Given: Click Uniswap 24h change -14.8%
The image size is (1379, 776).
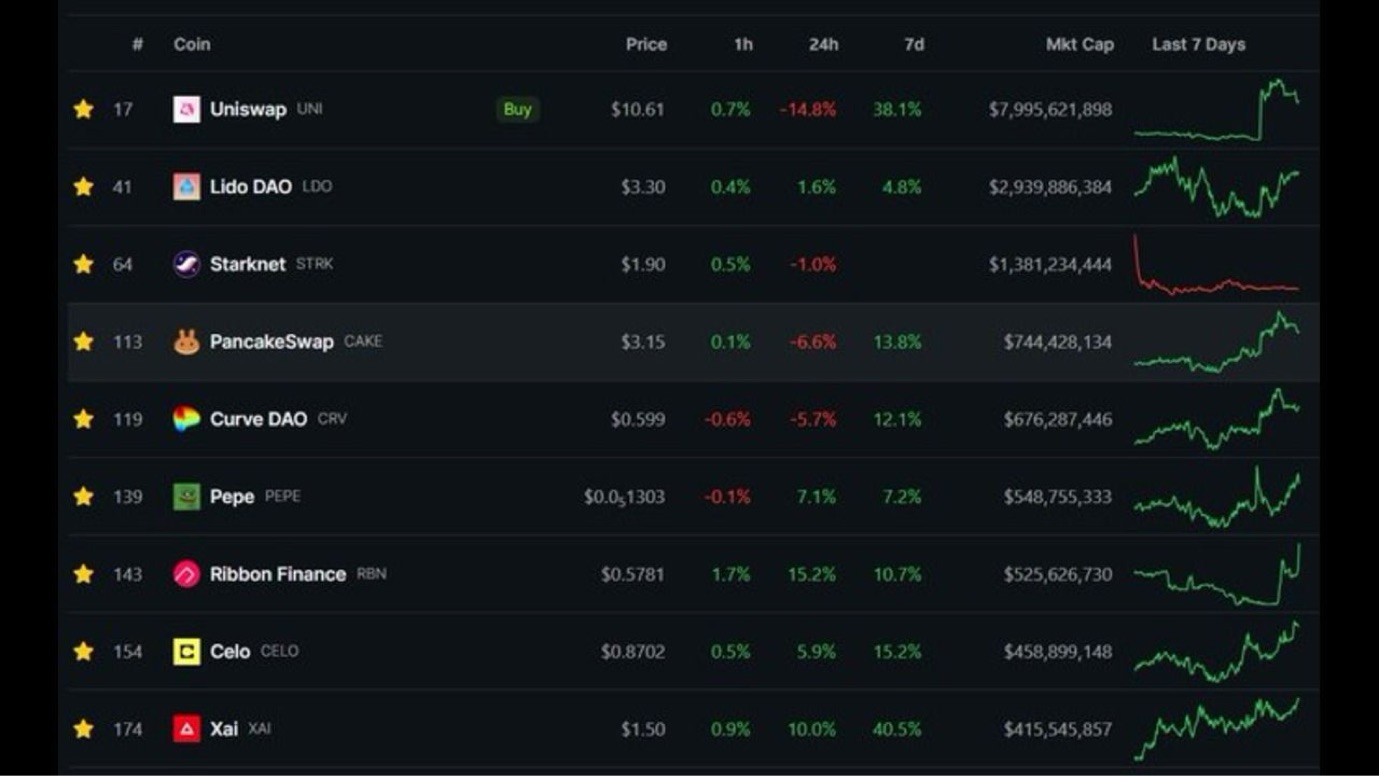Looking at the screenshot, I should point(808,109).
